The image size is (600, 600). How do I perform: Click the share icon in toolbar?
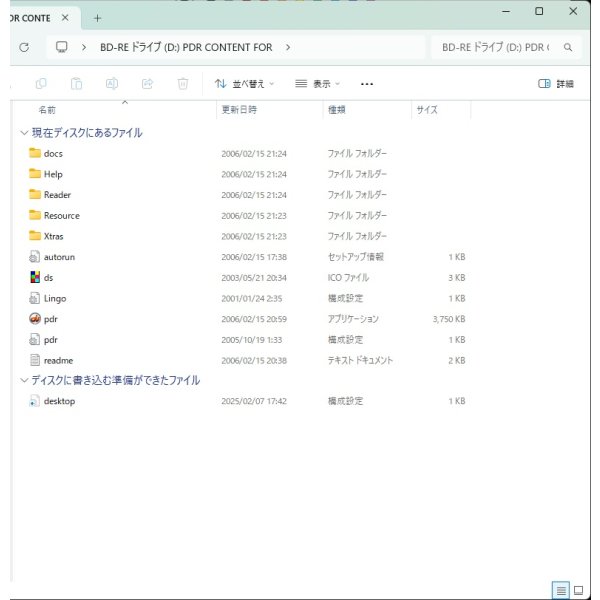[x=147, y=84]
